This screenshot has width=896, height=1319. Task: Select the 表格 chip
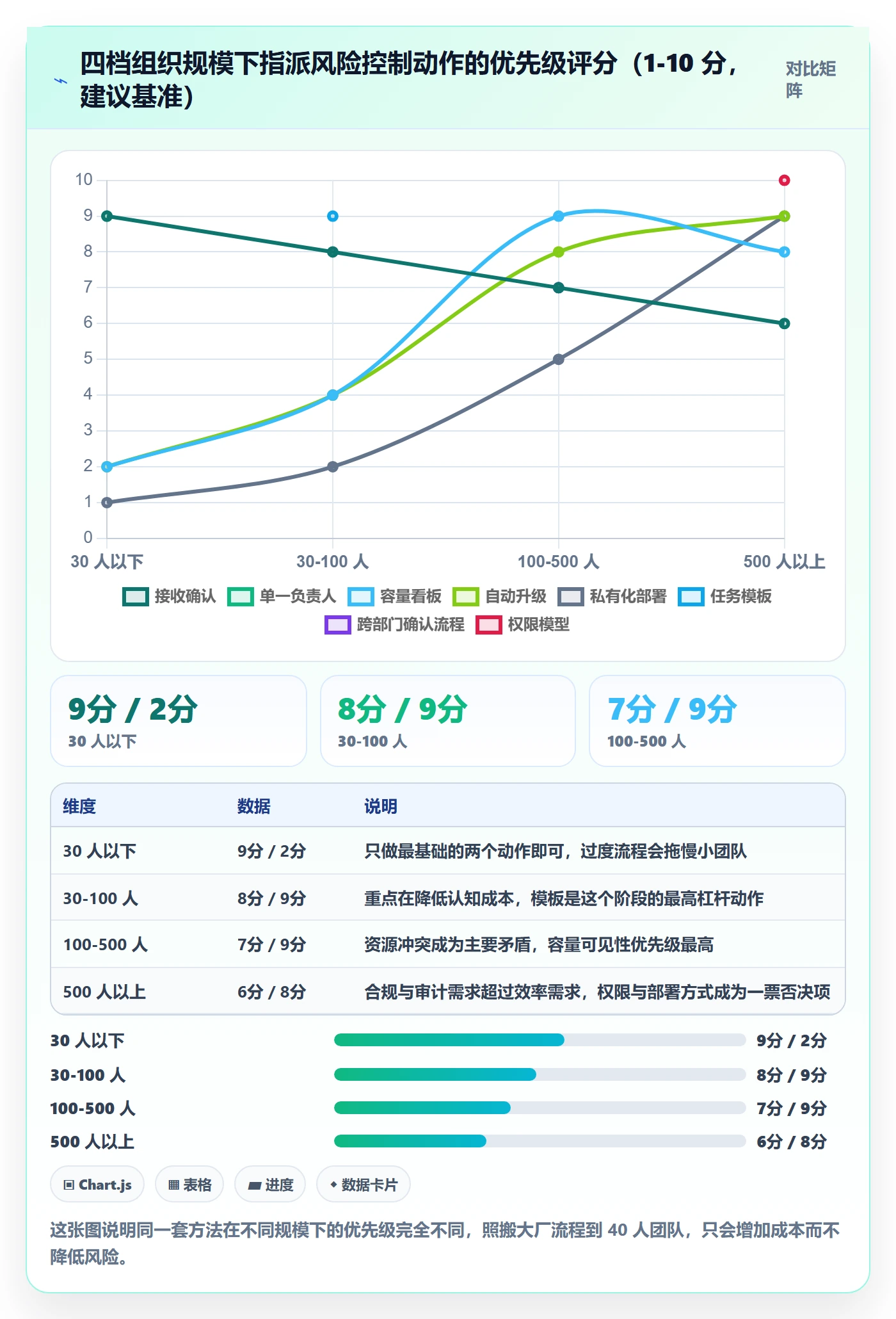tap(189, 1185)
